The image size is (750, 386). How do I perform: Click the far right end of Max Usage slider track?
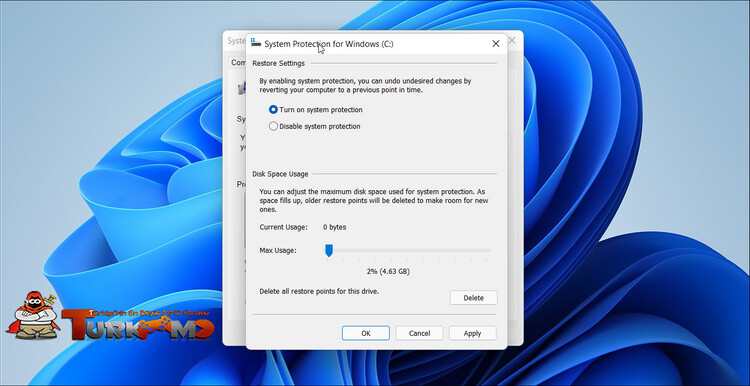point(488,250)
